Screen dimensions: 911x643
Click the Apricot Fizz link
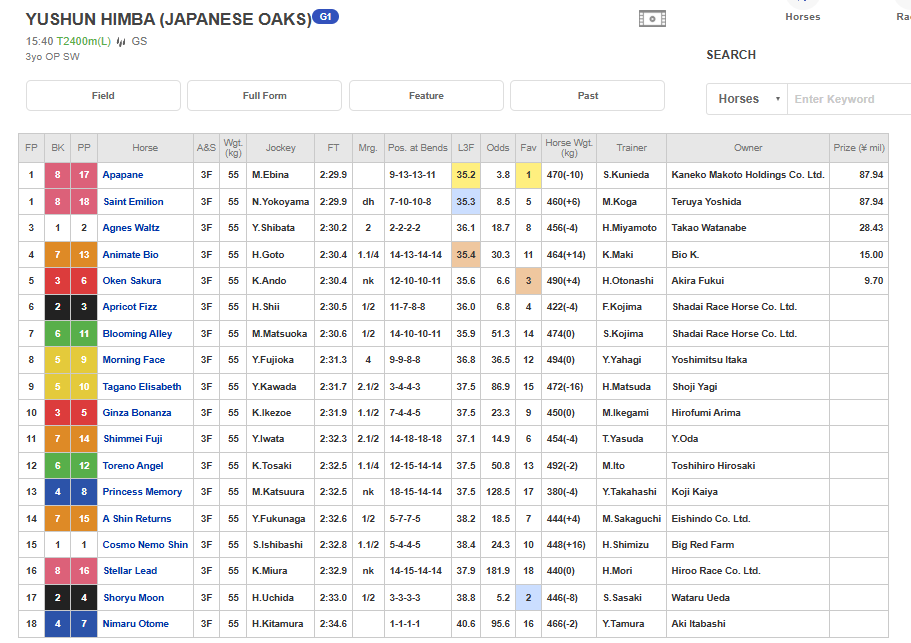[x=130, y=307]
